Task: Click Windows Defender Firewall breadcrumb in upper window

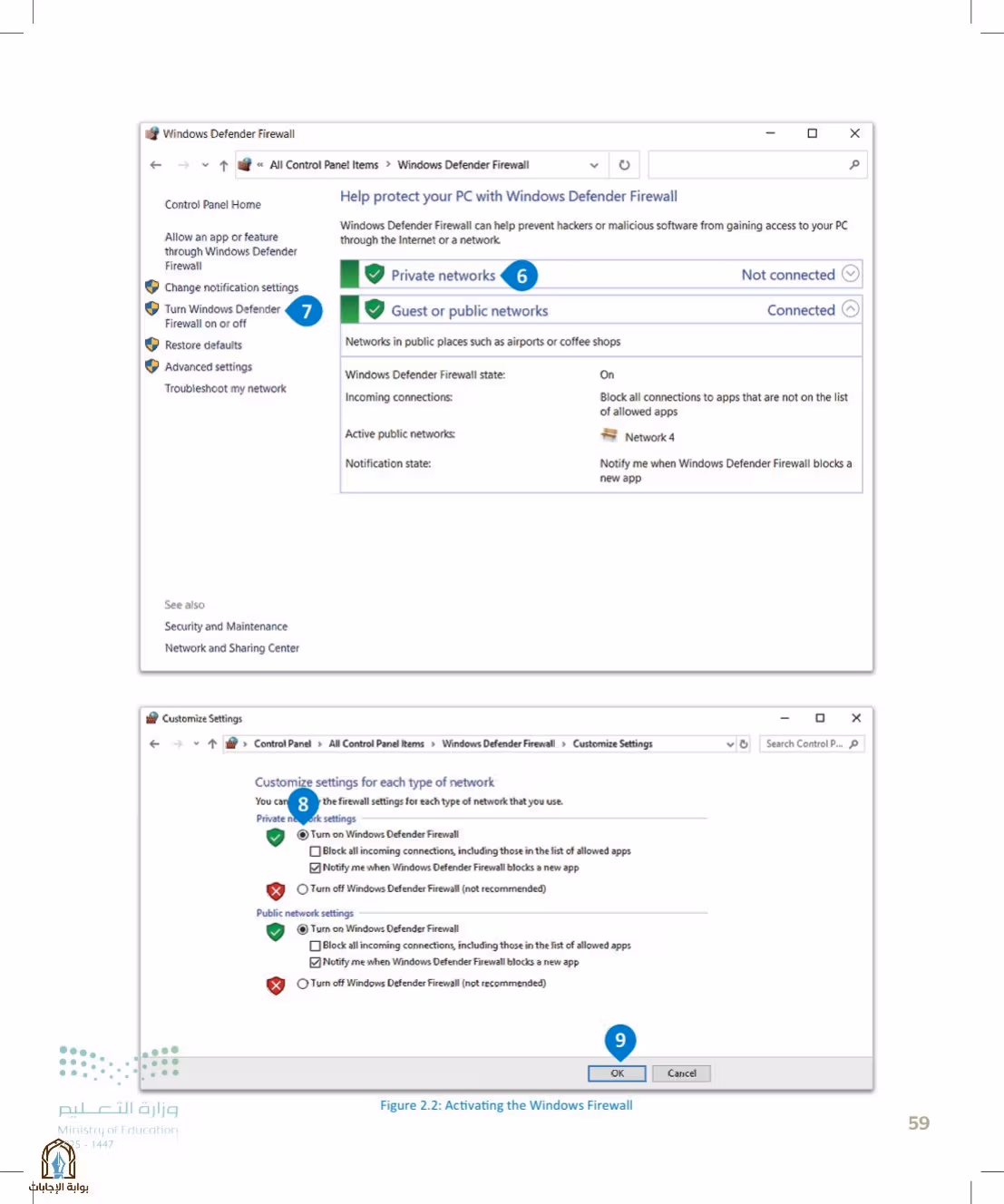Action: [463, 165]
